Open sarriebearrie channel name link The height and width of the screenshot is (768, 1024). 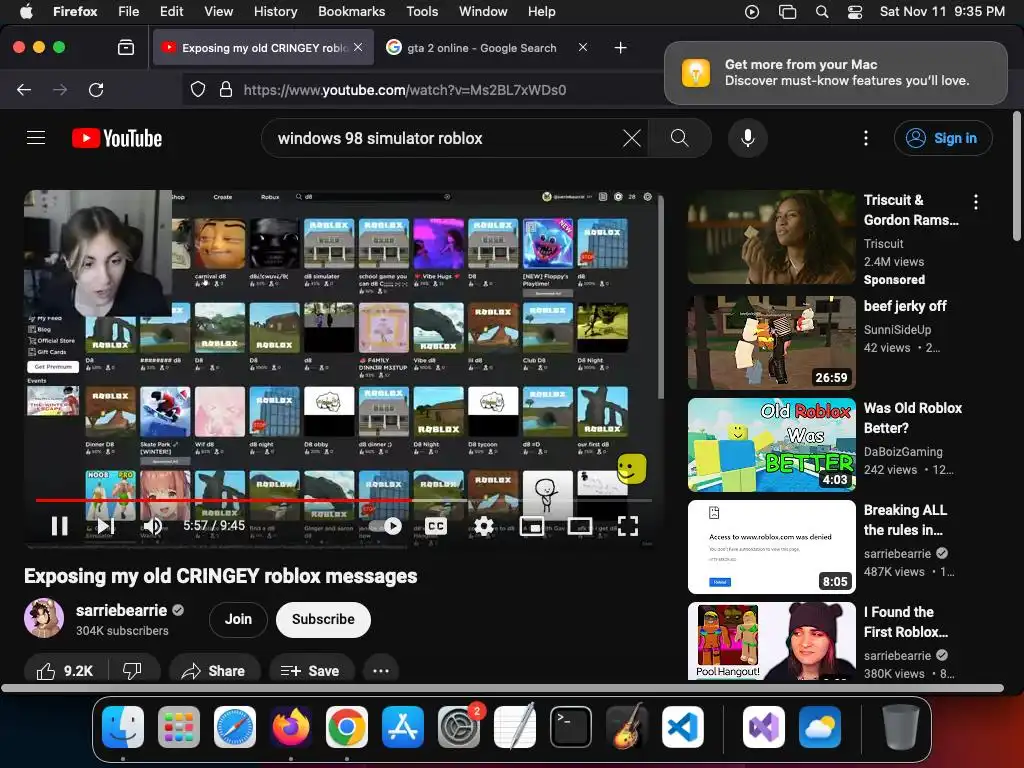click(121, 610)
